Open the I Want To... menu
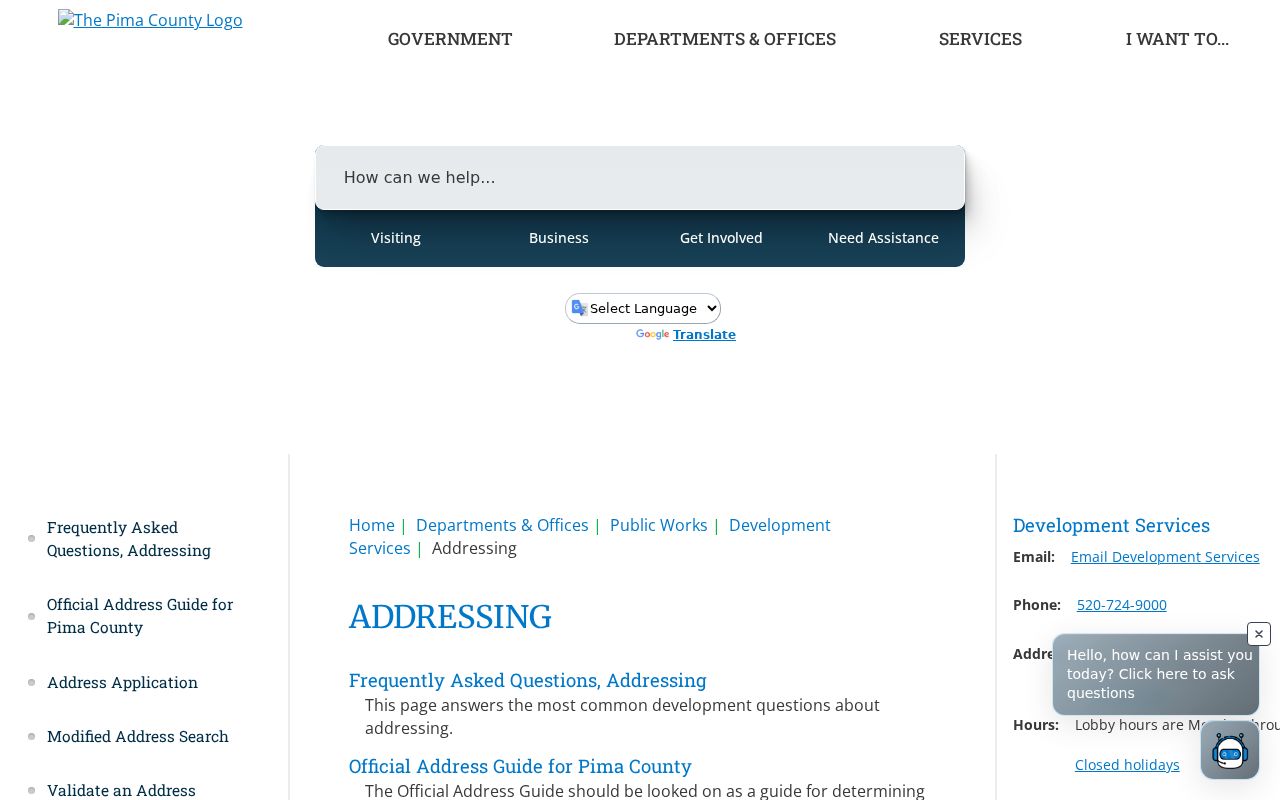1280x800 pixels. (1177, 39)
